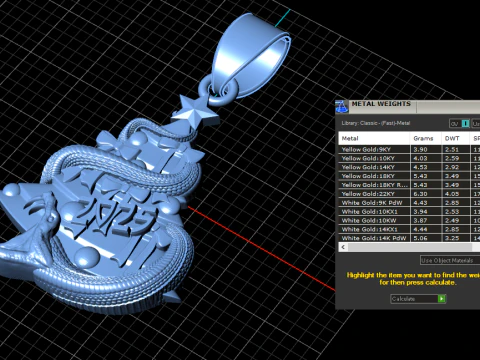Select the White Gold:10KX1 row

pos(409,212)
